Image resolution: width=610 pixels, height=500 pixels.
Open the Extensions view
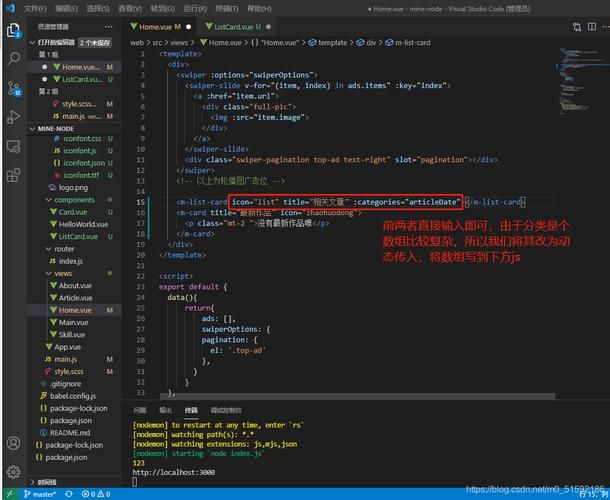(x=14, y=175)
